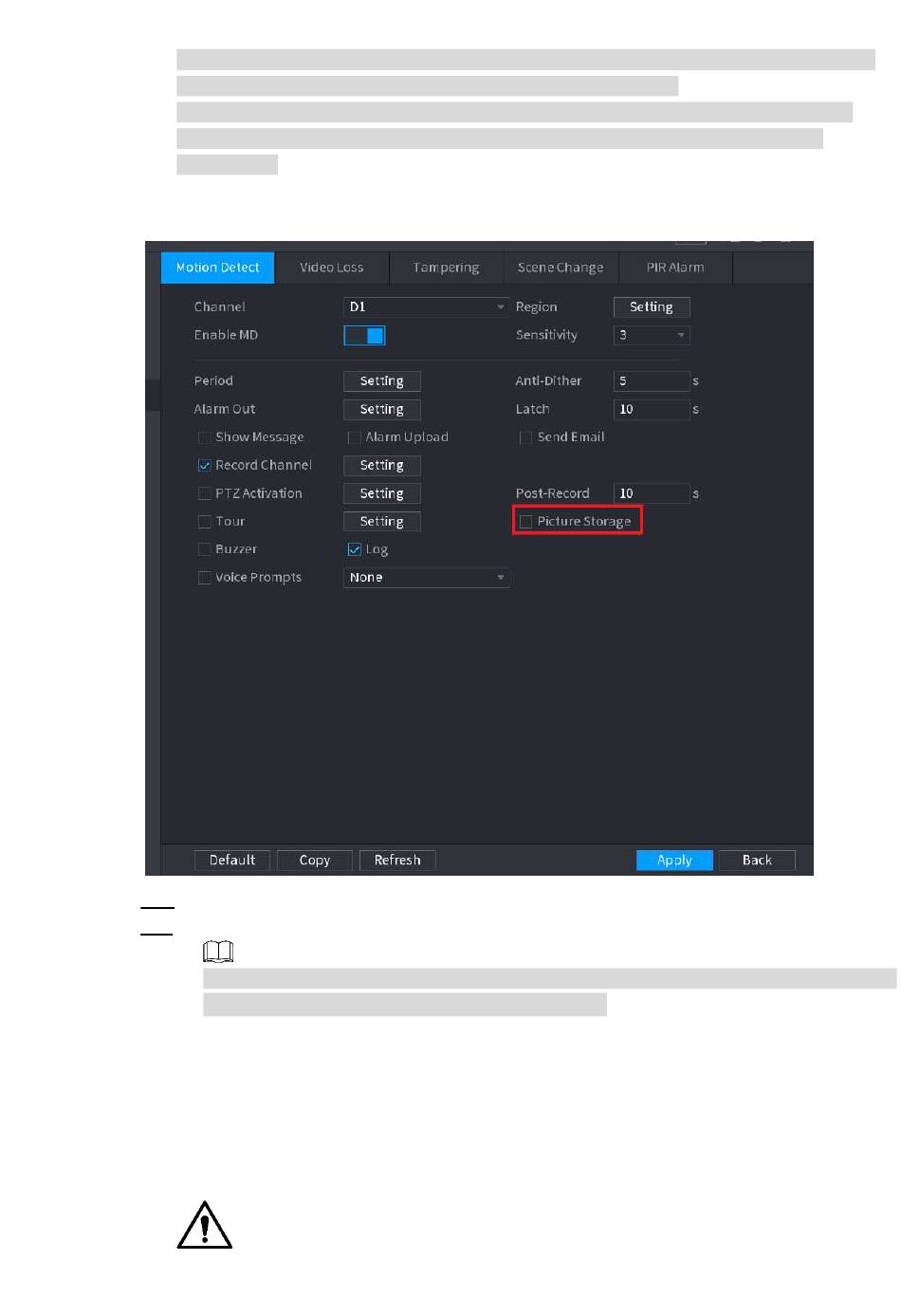The image size is (901, 1316).
Task: Enable the Buzzer checkbox
Action: [204, 549]
